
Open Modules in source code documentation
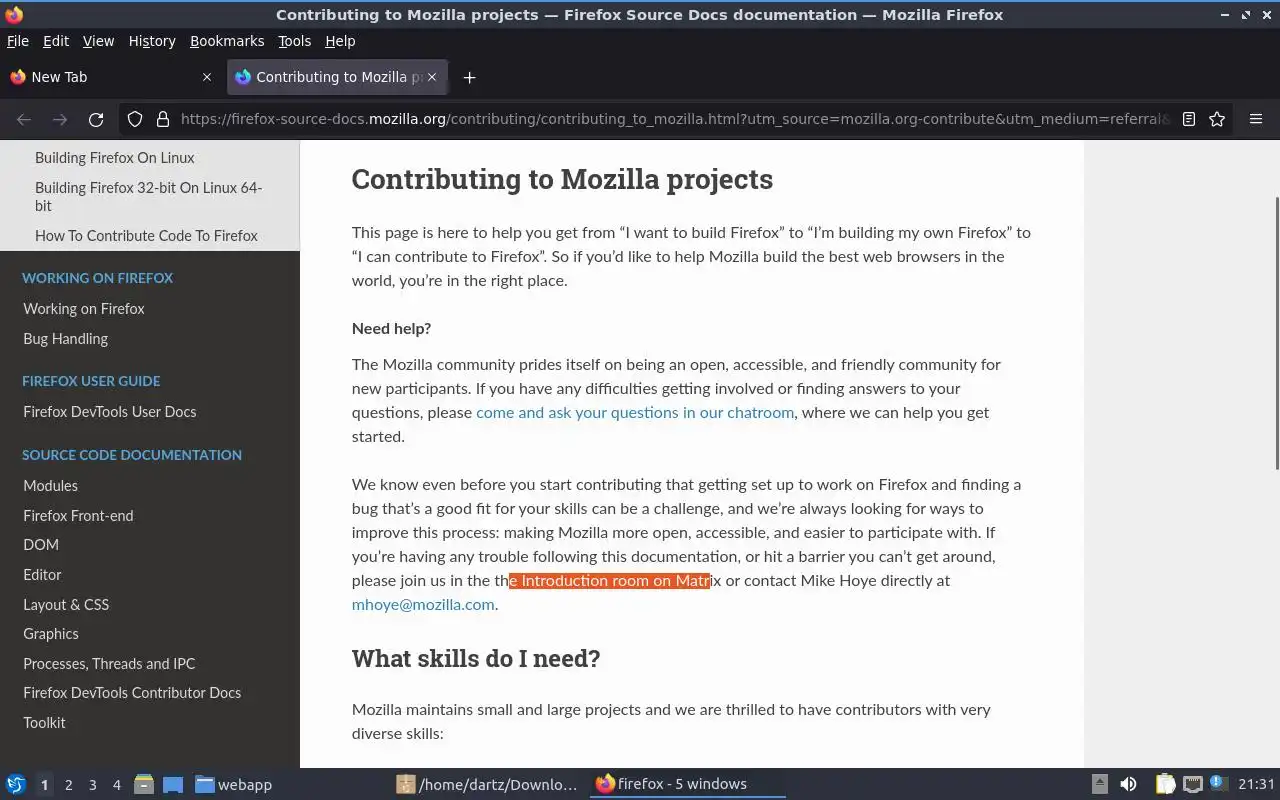pyautogui.click(x=51, y=486)
